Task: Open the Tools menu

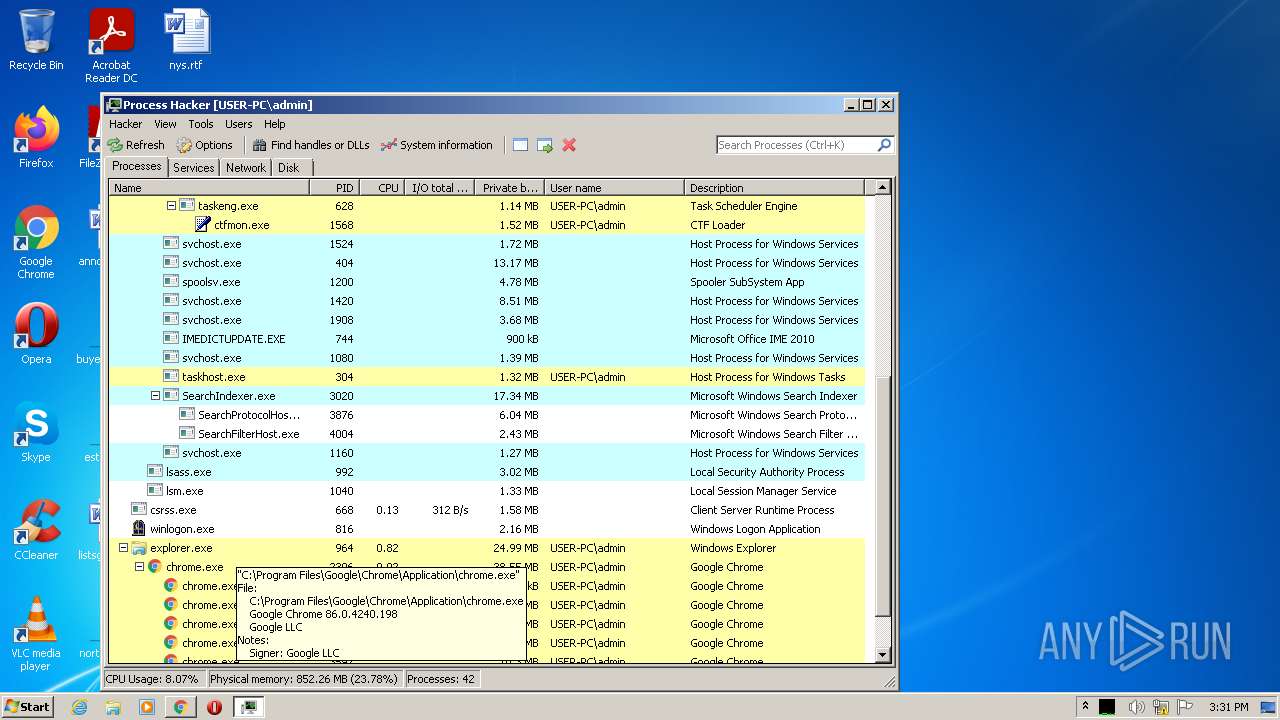Action: click(x=201, y=124)
